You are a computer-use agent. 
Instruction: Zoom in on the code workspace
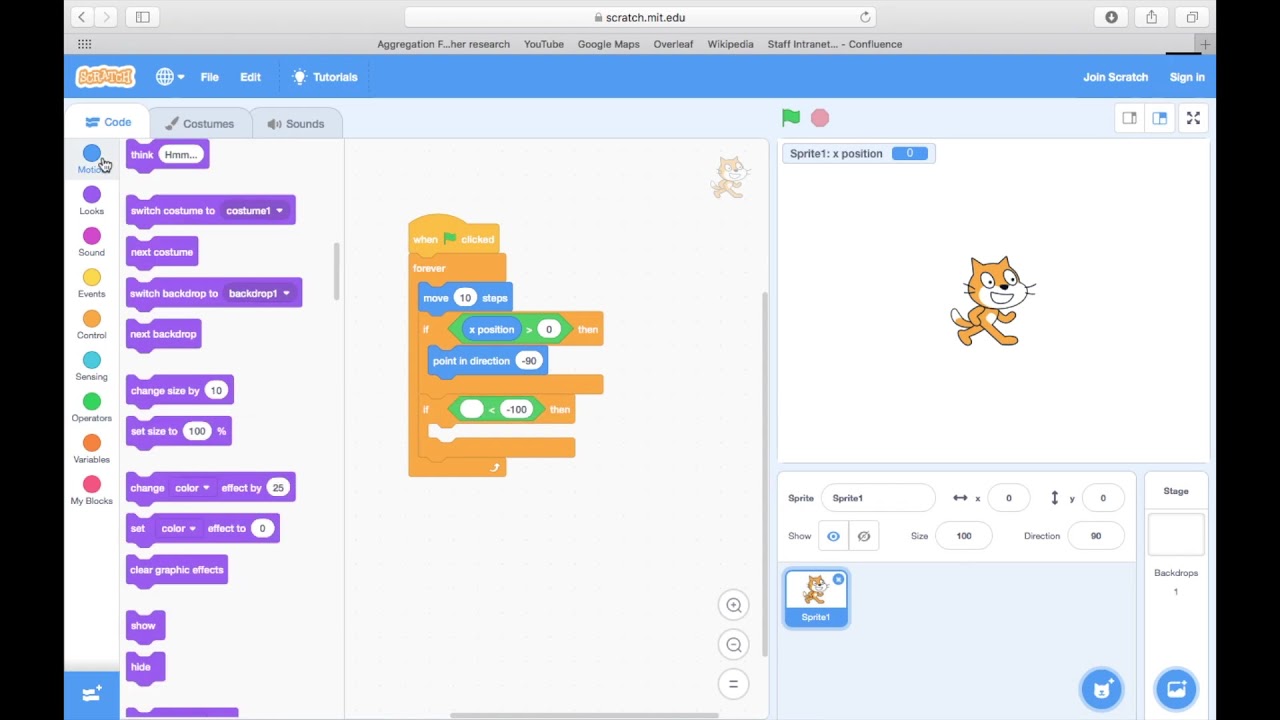(x=733, y=605)
